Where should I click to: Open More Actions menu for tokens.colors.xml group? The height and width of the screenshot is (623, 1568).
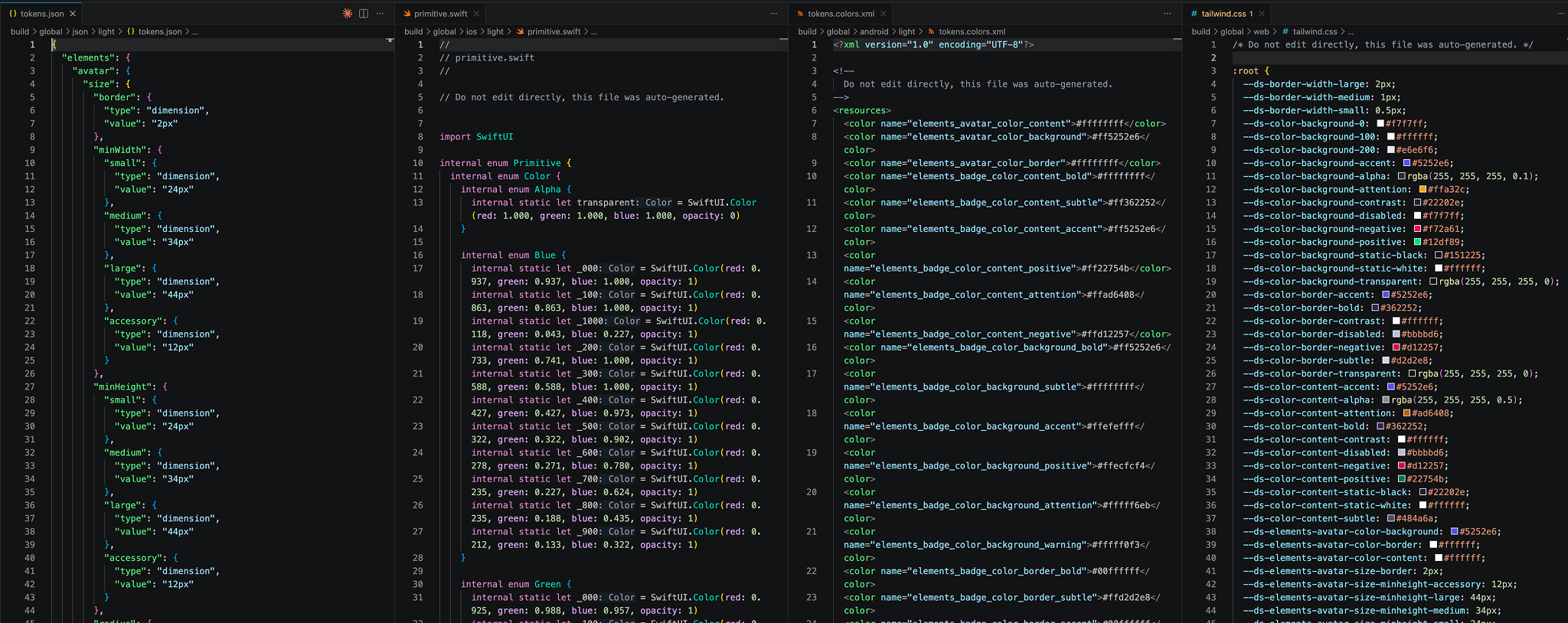(x=1167, y=13)
